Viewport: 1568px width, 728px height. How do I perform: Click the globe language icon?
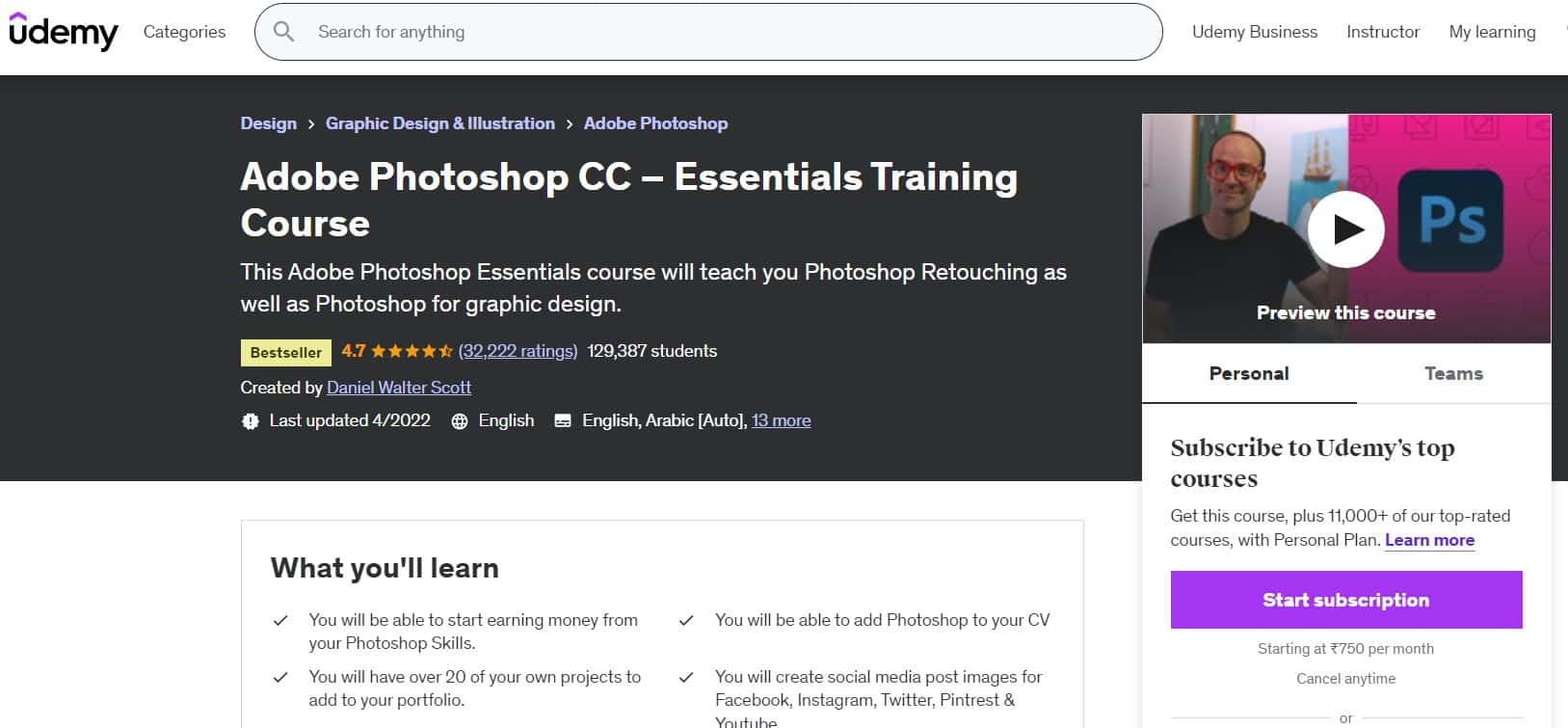click(461, 421)
